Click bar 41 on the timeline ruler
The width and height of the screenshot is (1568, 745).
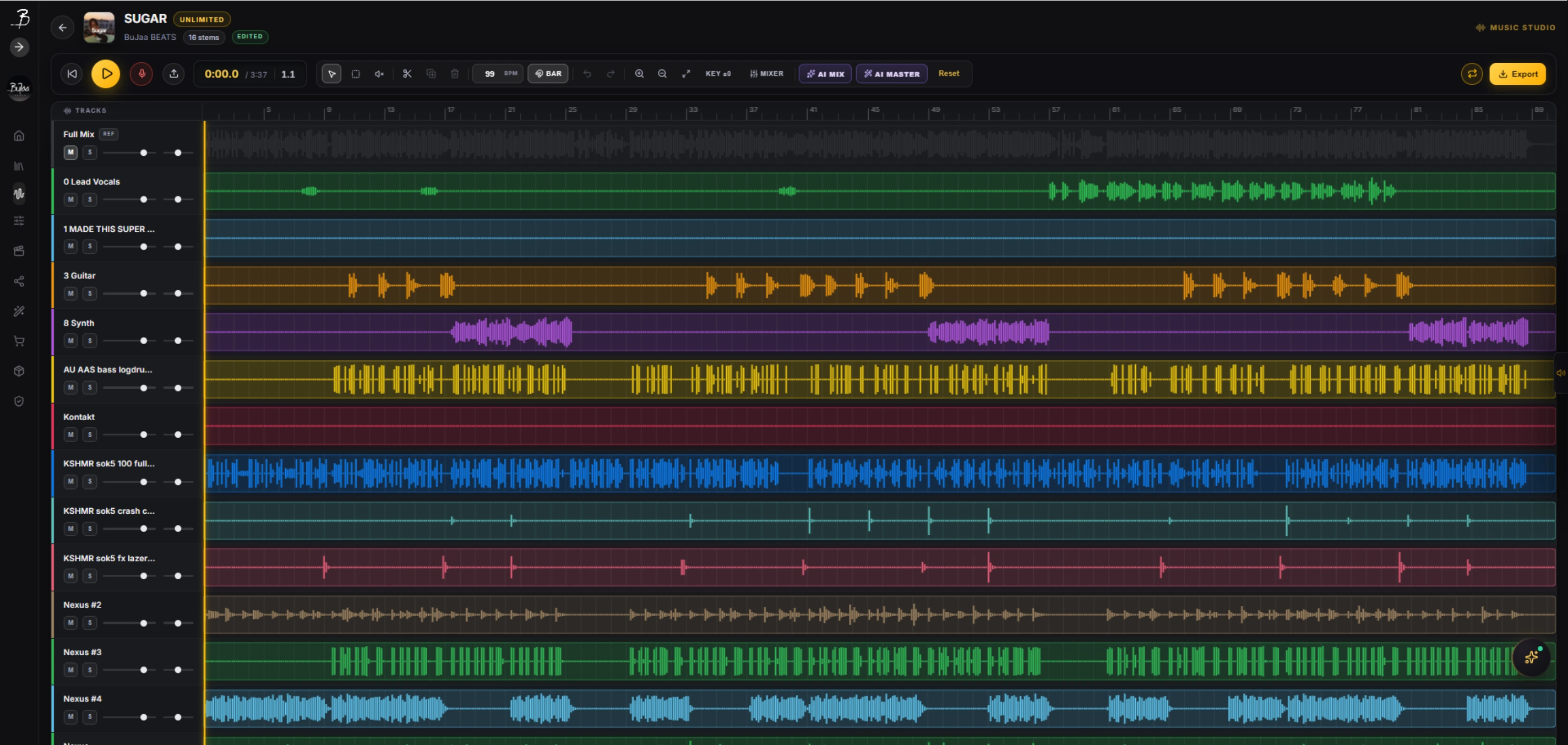[812, 110]
